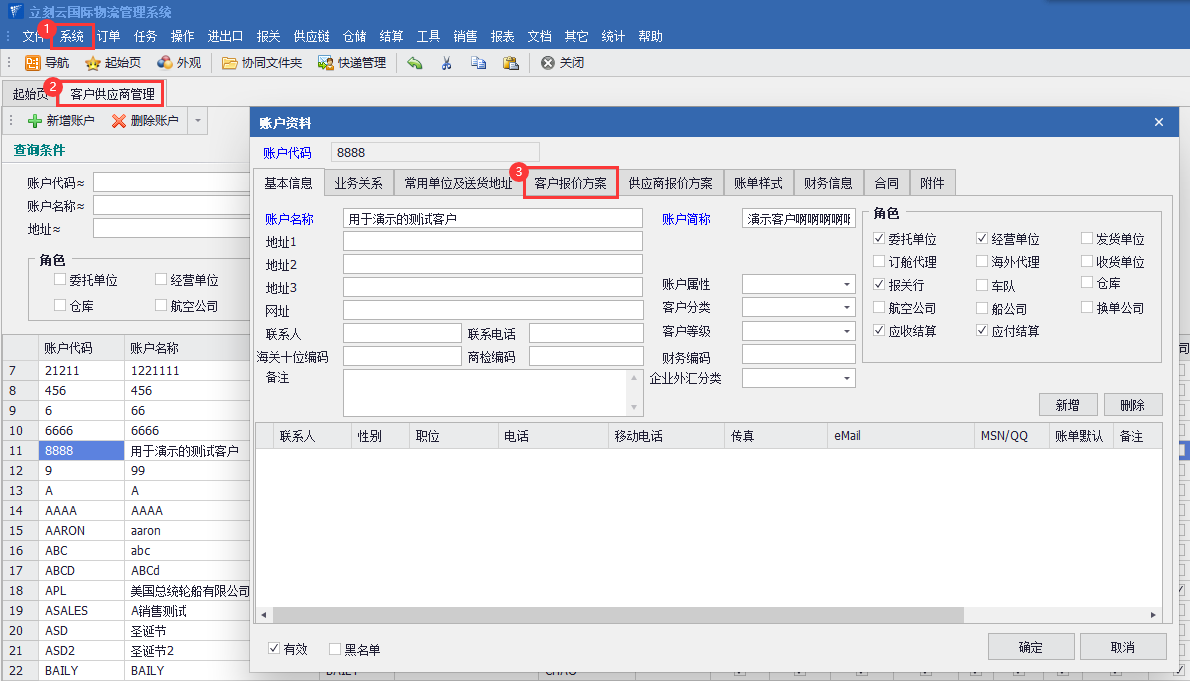Viewport: 1190px width, 681px height.
Task: Click the 外观 appearance icon
Action: pos(165,63)
